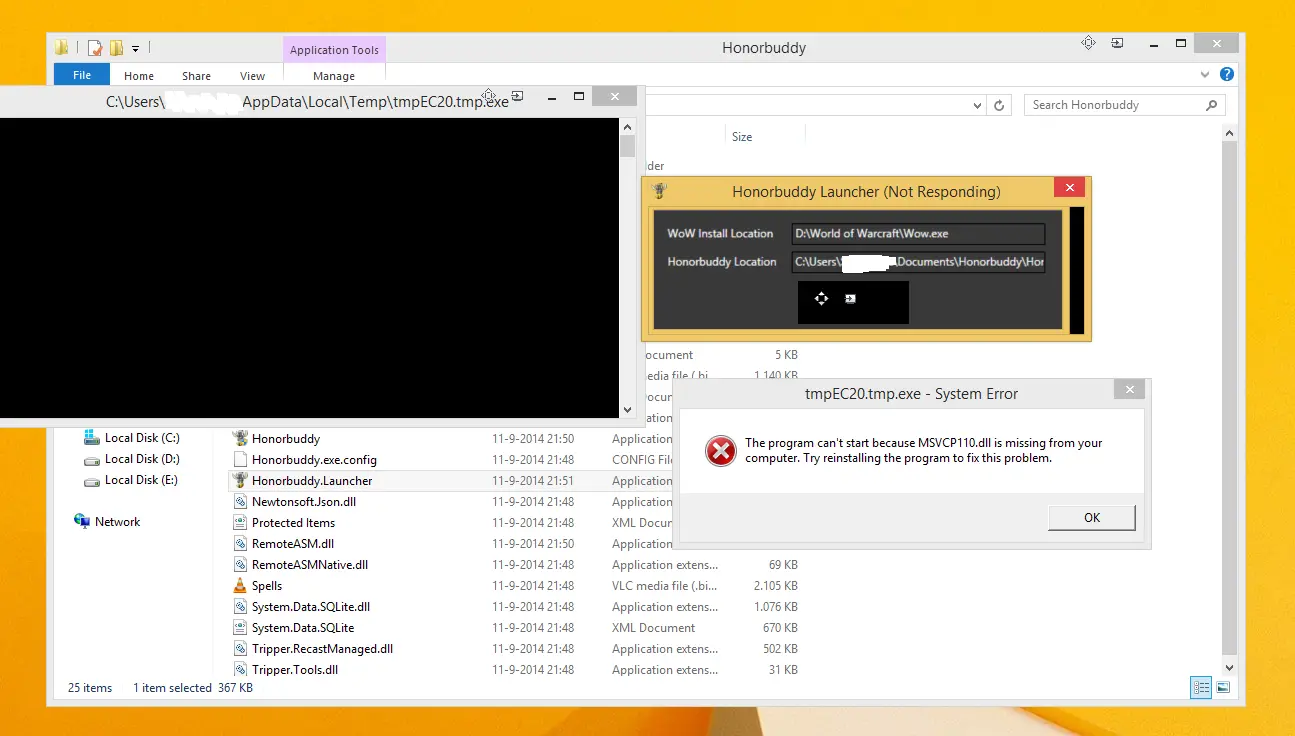
Task: Select the Honorbuddy application file
Action: click(286, 439)
